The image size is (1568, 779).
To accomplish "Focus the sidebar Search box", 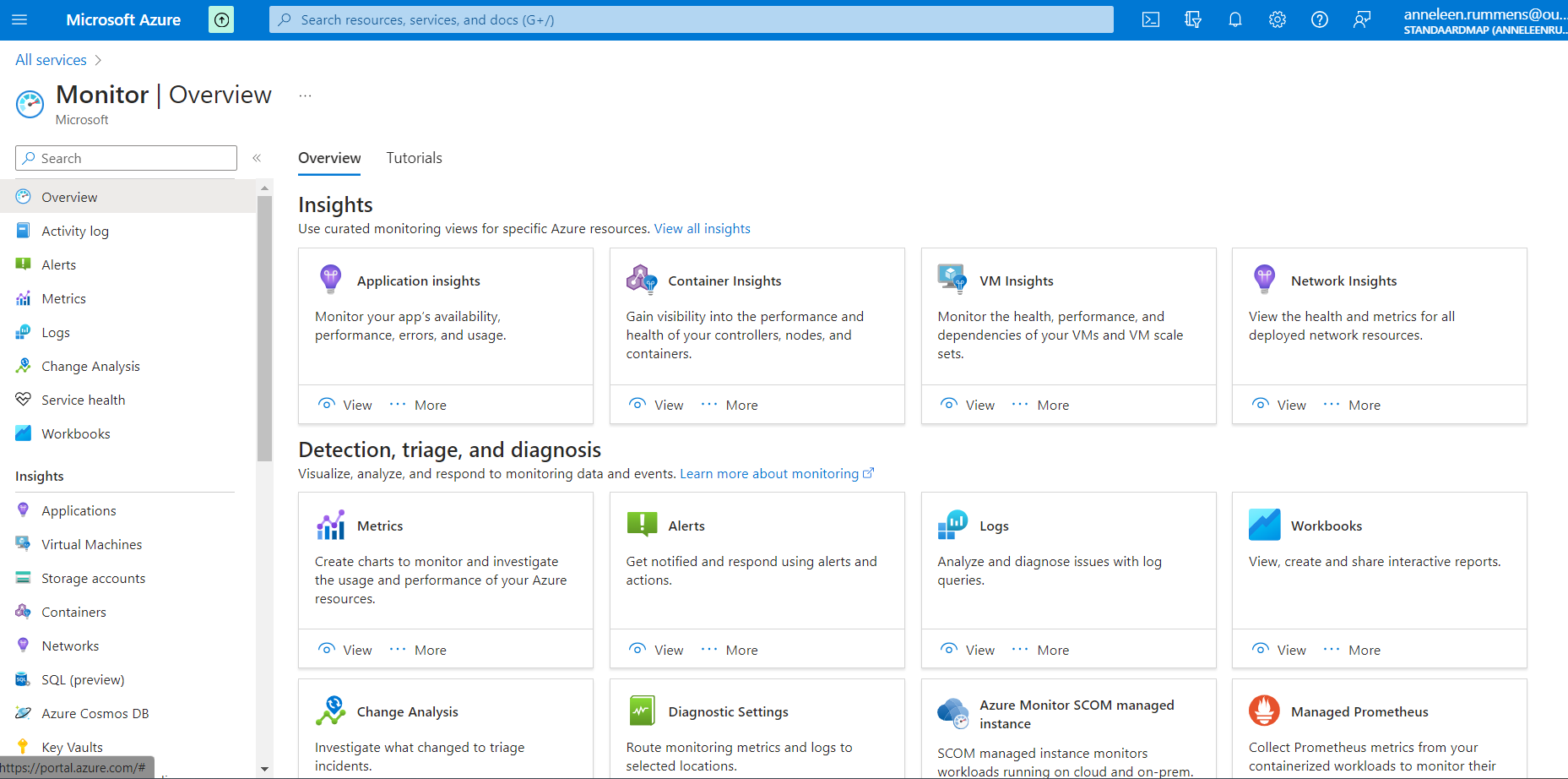I will pyautogui.click(x=126, y=158).
